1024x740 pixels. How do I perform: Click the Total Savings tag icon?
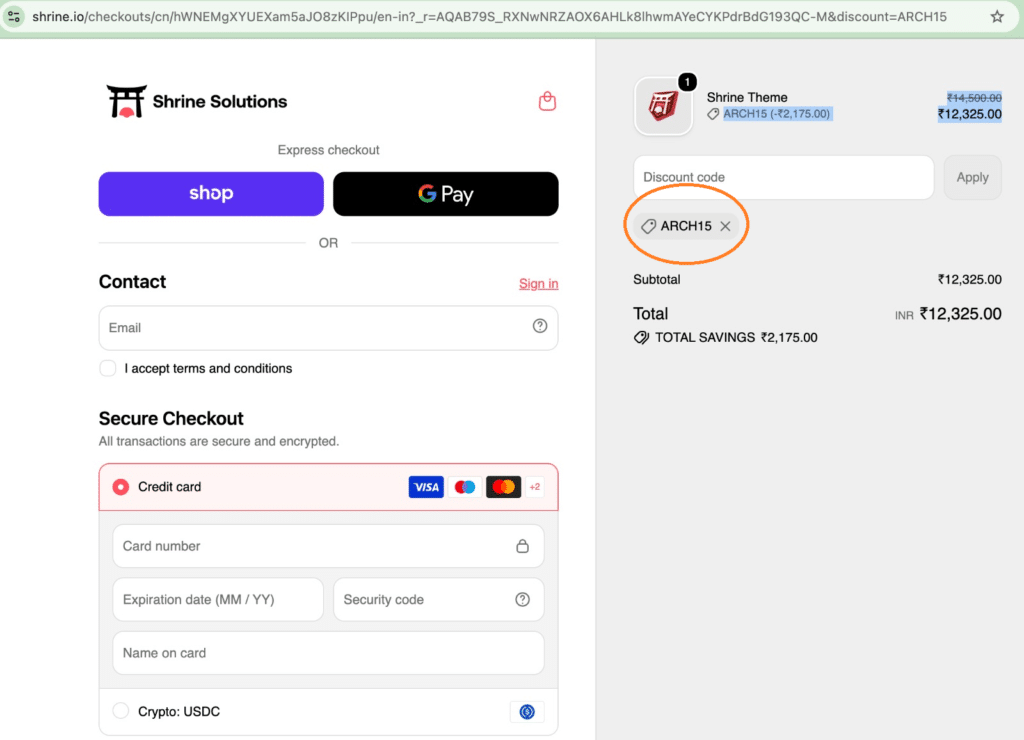(641, 338)
